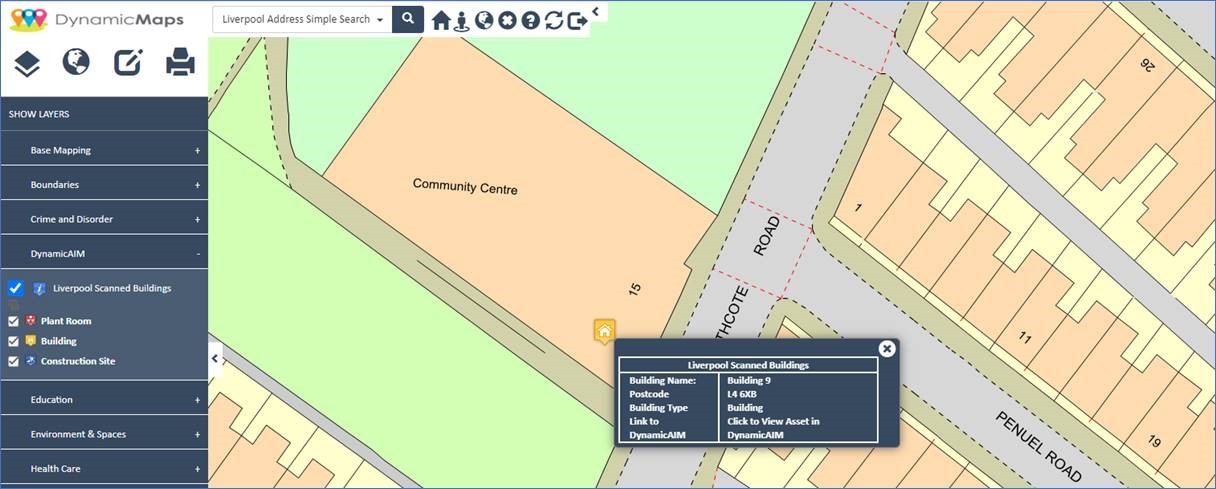Click the red Plant Room legend icon
This screenshot has width=1216, height=489.
point(30,321)
